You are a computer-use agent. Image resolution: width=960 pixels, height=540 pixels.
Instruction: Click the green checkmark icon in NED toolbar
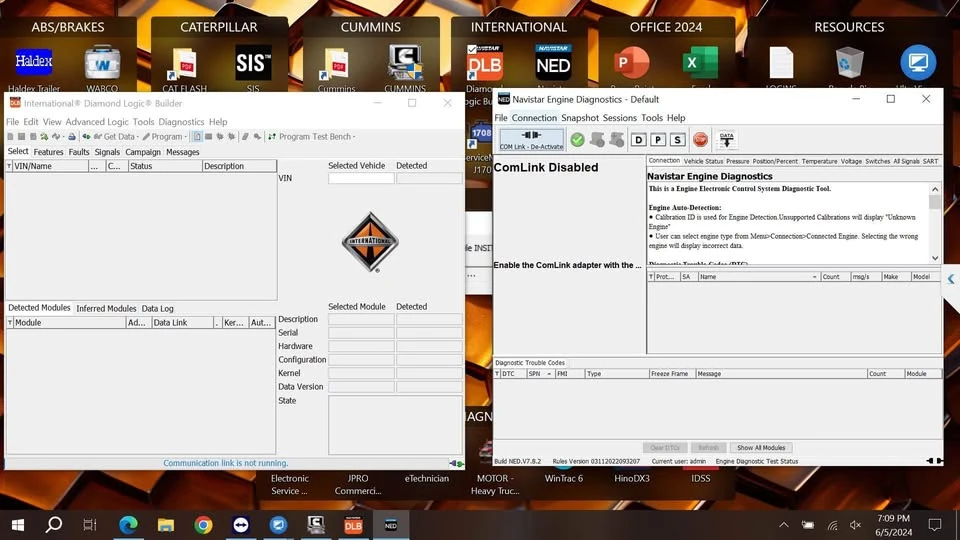(577, 140)
